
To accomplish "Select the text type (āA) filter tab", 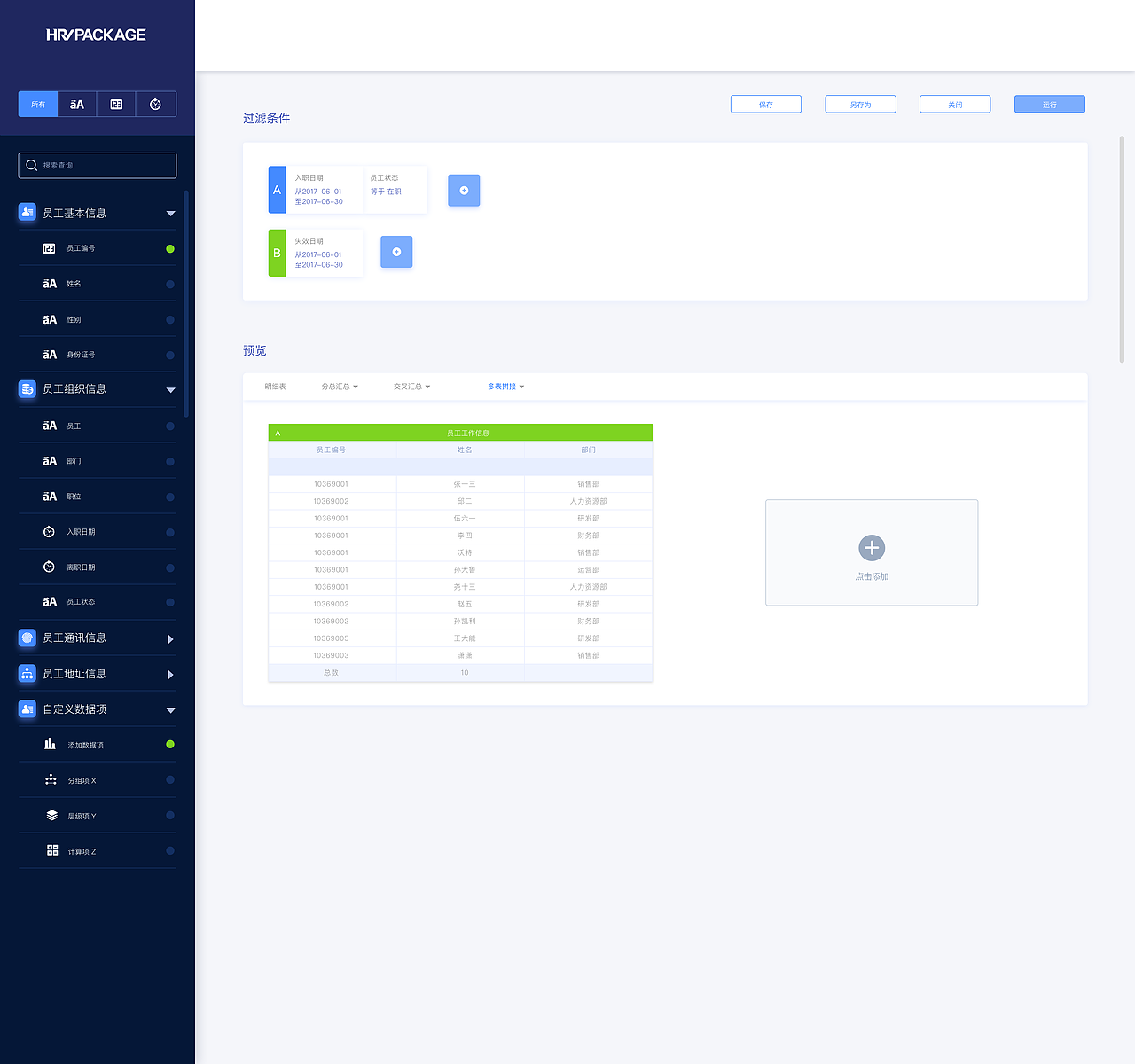I will click(77, 105).
